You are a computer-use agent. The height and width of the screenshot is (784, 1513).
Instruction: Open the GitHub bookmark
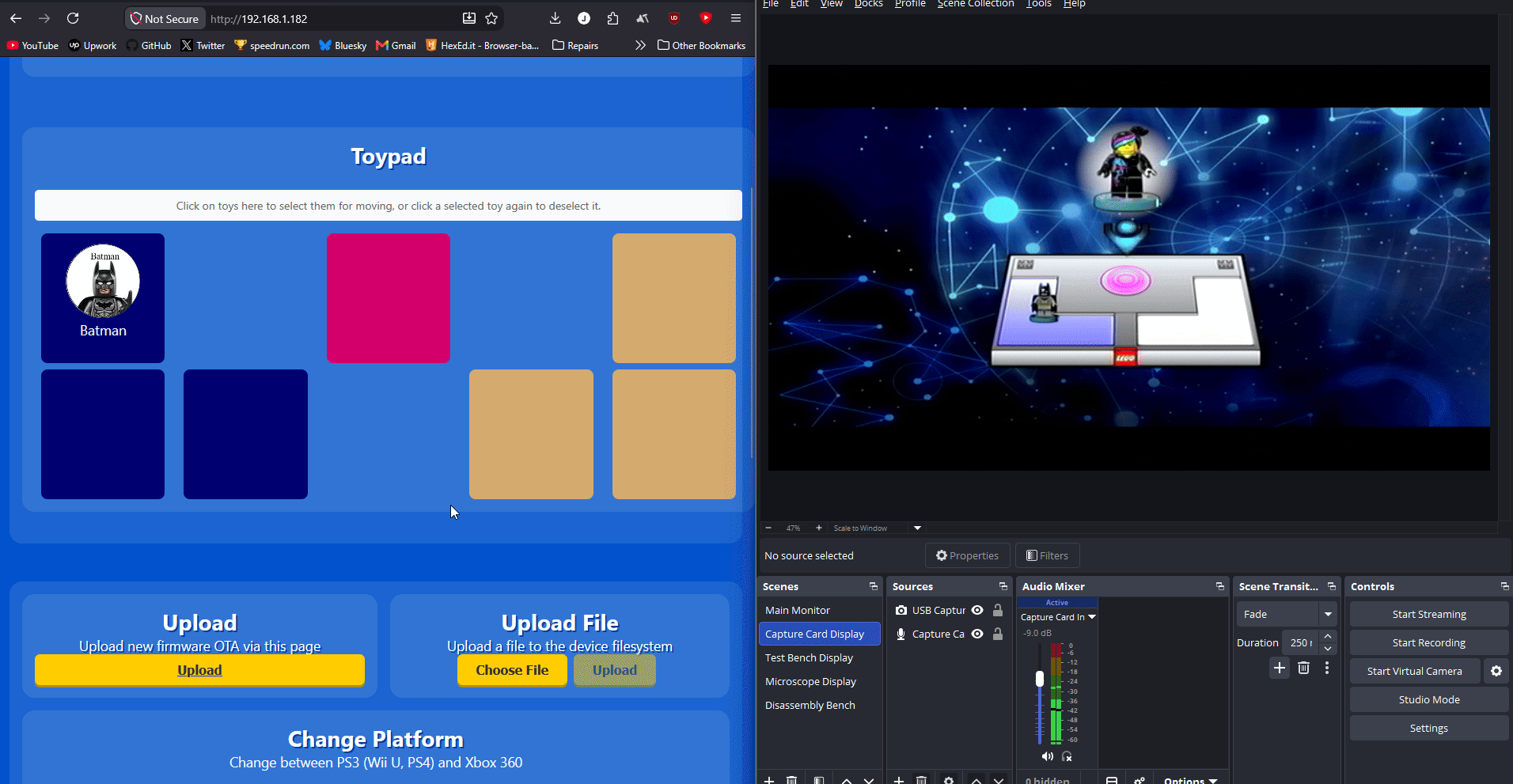[x=149, y=45]
